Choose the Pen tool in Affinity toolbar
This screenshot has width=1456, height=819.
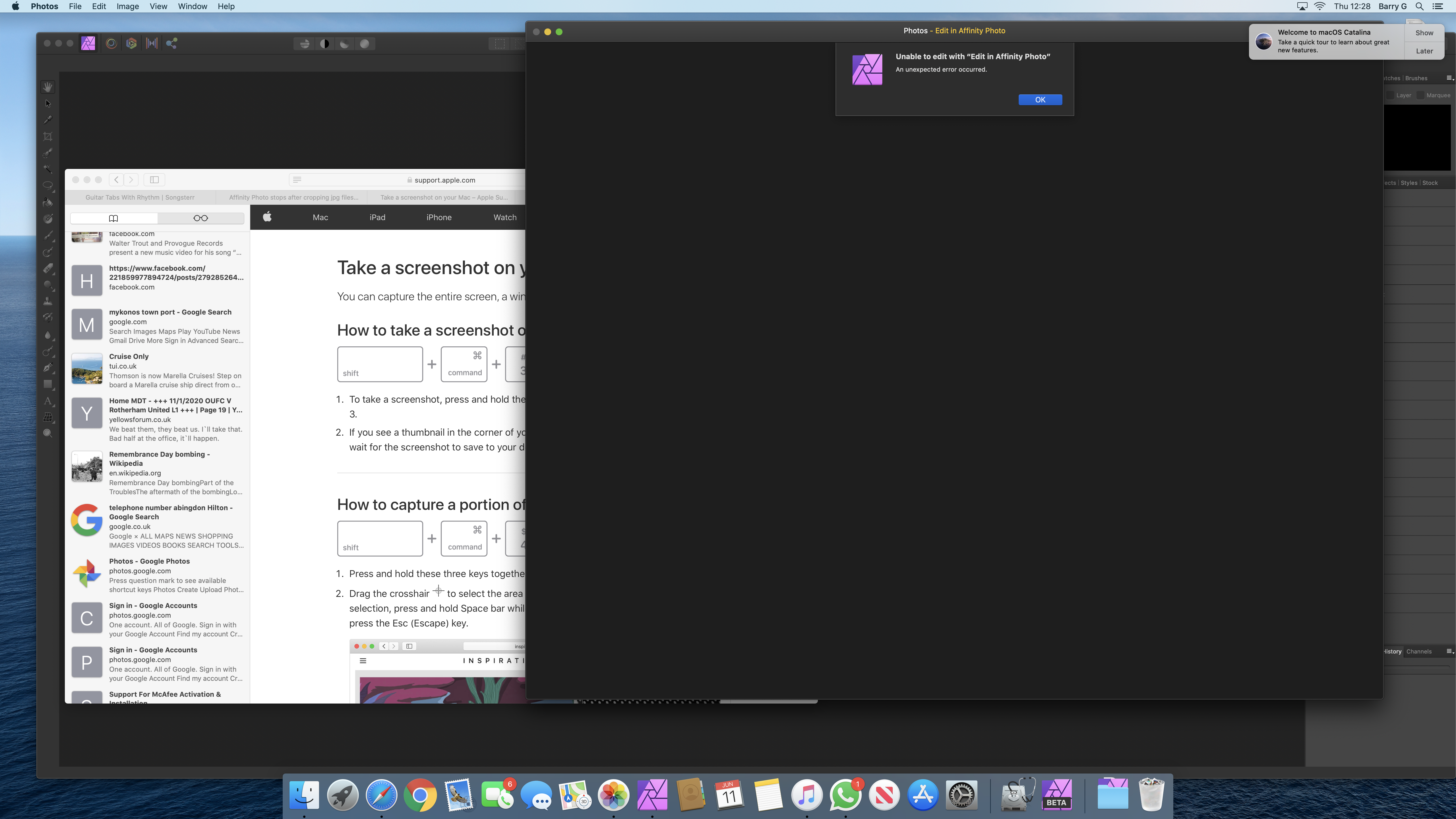pos(48,367)
